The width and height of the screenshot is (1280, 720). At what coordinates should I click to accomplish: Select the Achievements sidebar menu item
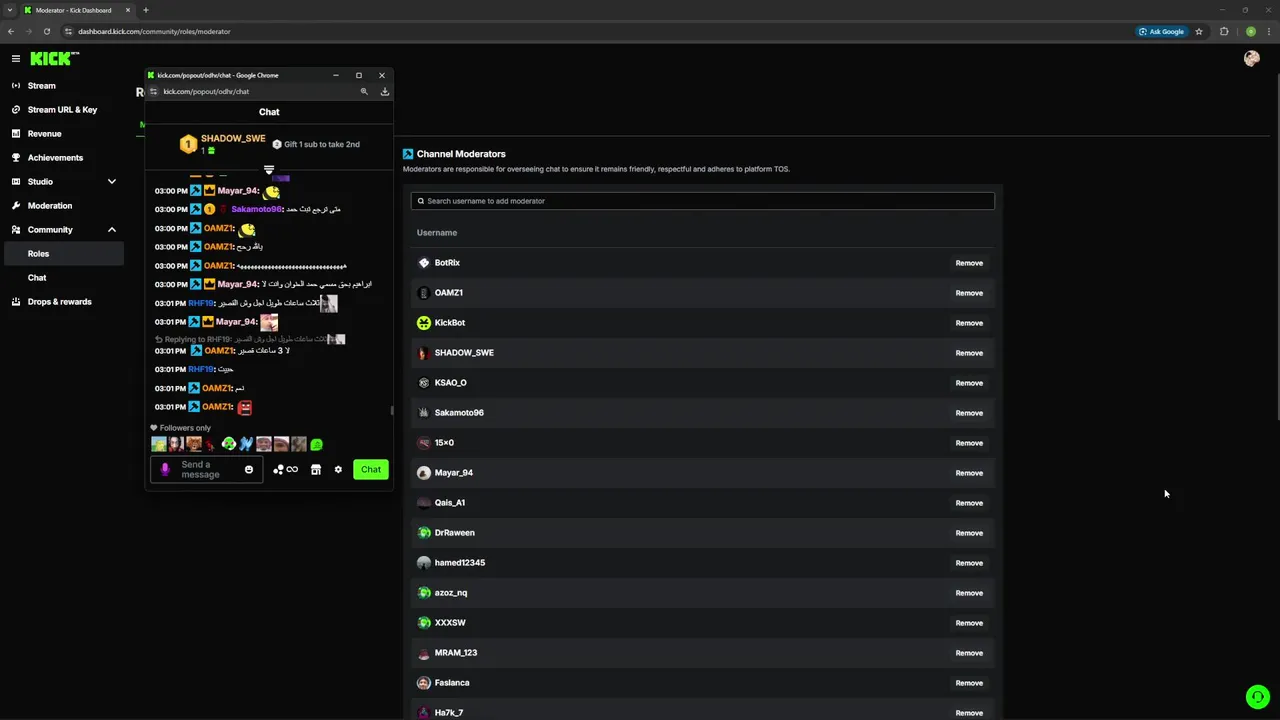(x=62, y=158)
